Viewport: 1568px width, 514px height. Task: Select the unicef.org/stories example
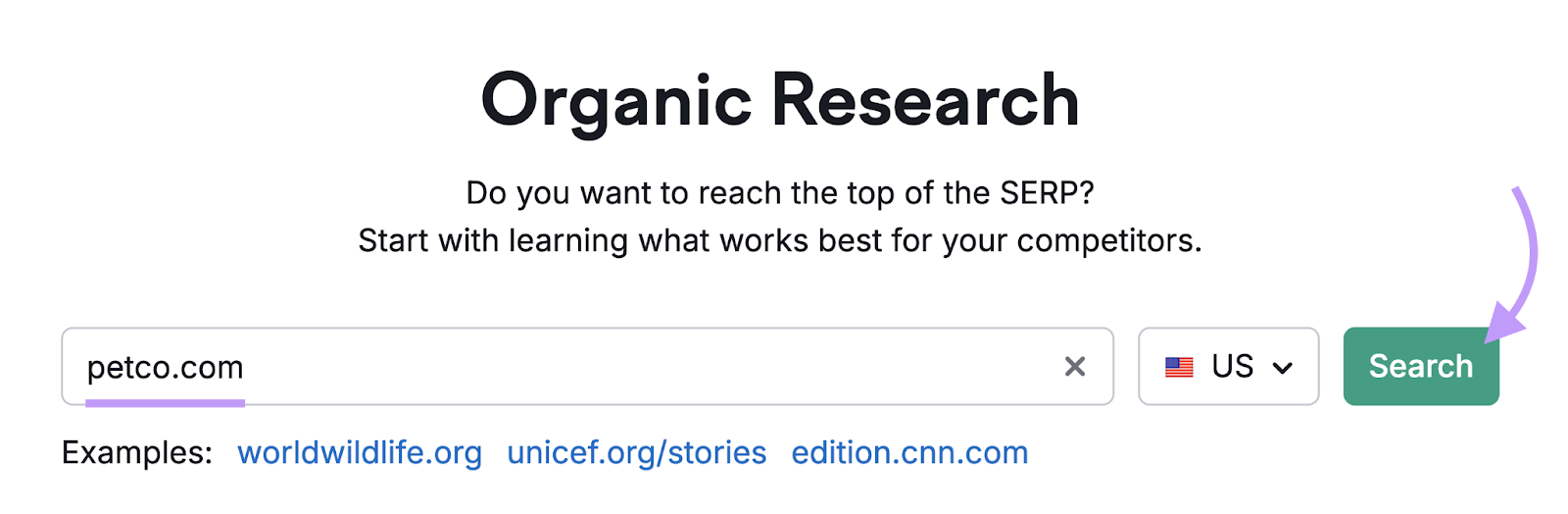point(636,453)
